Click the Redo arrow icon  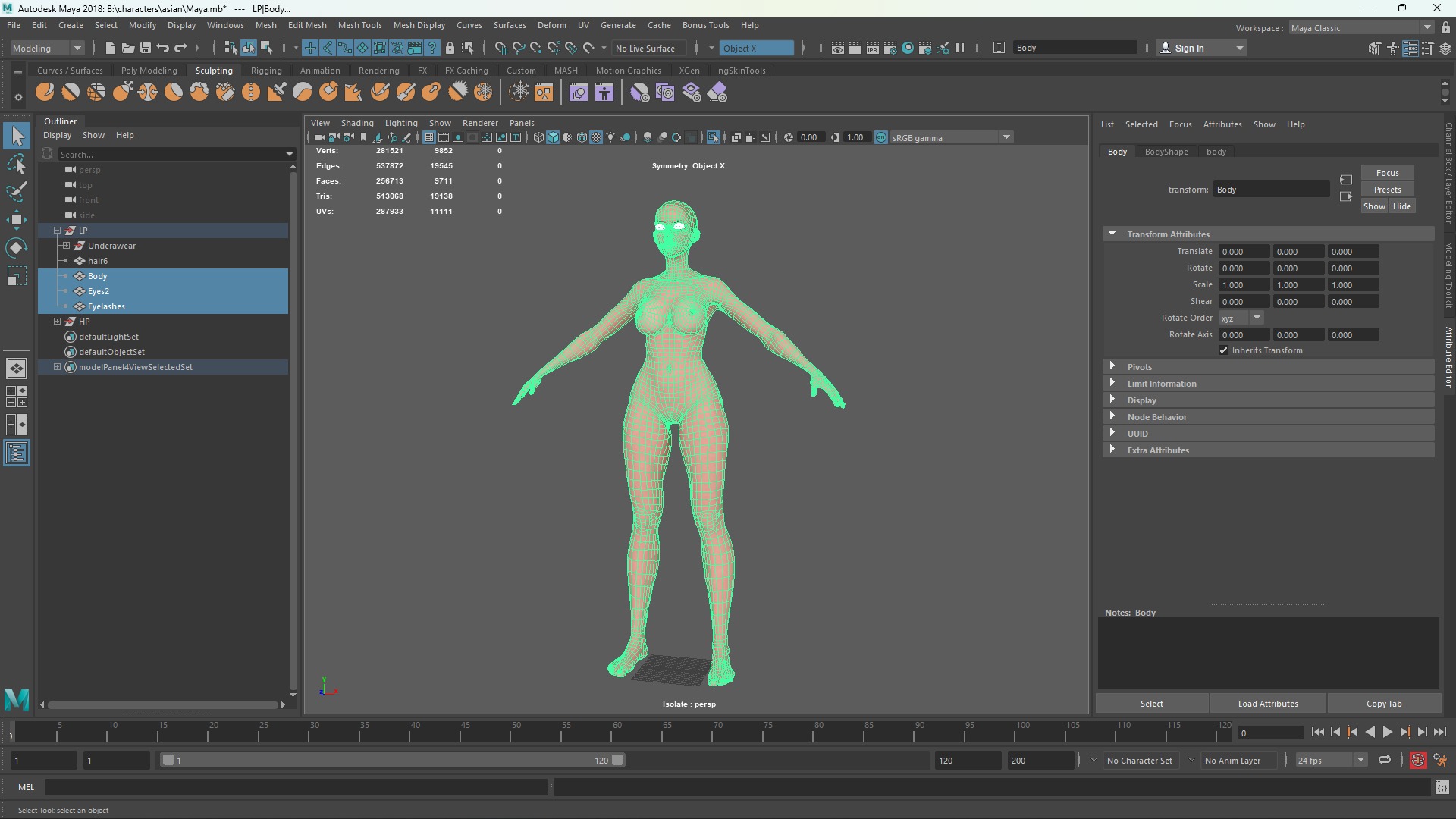(x=180, y=48)
